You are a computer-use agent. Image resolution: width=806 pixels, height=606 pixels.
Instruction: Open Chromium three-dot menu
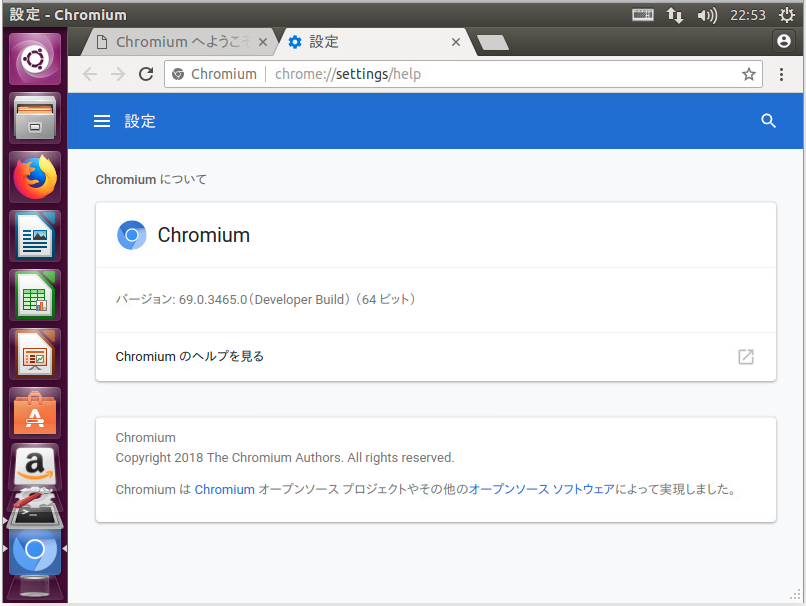(x=781, y=74)
